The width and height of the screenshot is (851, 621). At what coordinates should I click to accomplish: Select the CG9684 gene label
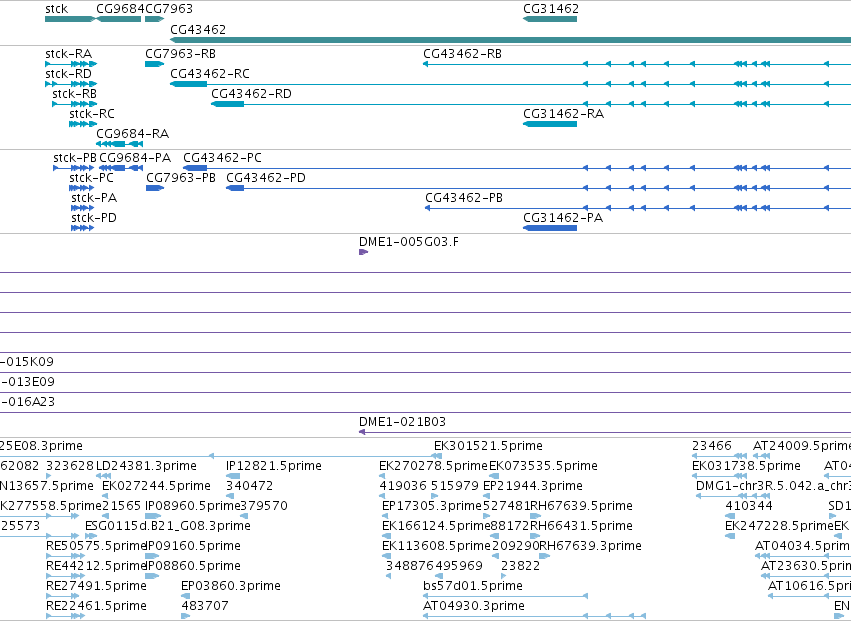120,9
